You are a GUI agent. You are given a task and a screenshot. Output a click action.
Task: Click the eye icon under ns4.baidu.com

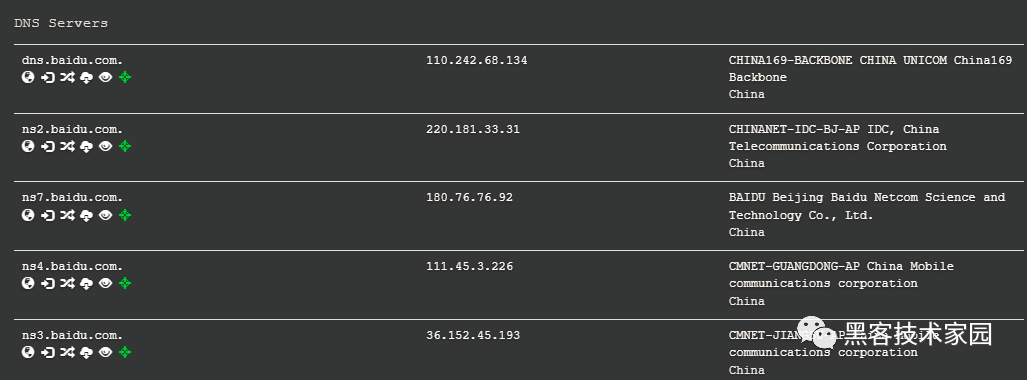pos(105,283)
